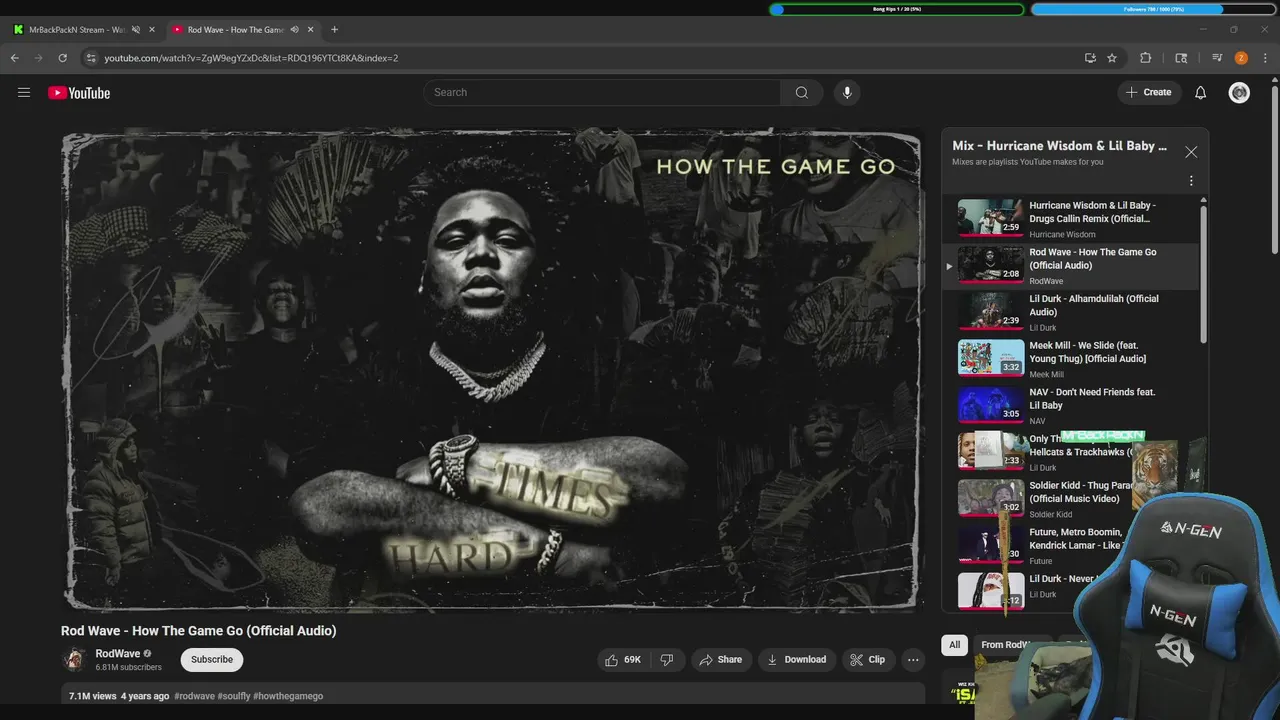Play Soldier Kidd Thug Paradise thumbnail

click(990, 498)
